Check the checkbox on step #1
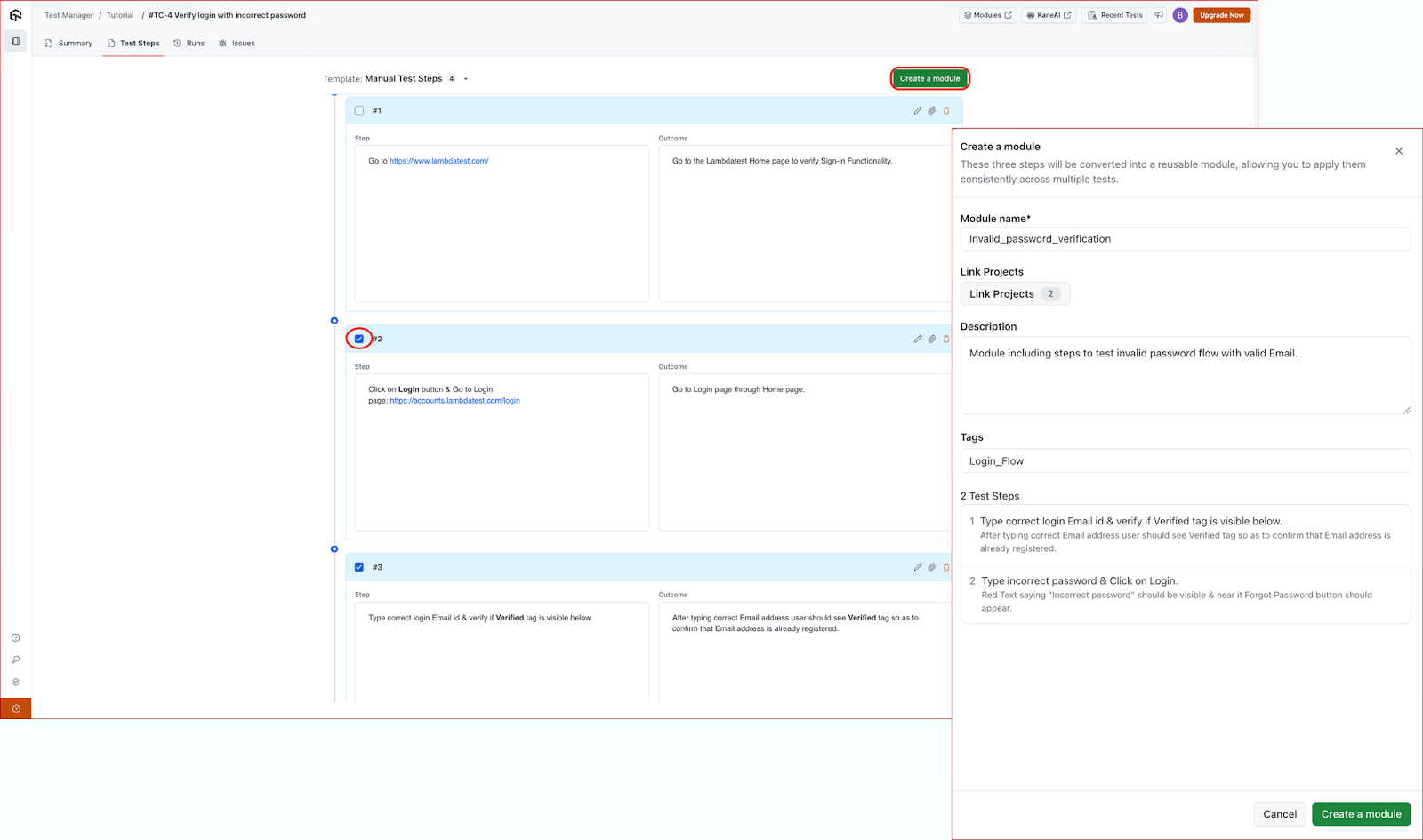Viewport: 1423px width, 840px height. (358, 110)
